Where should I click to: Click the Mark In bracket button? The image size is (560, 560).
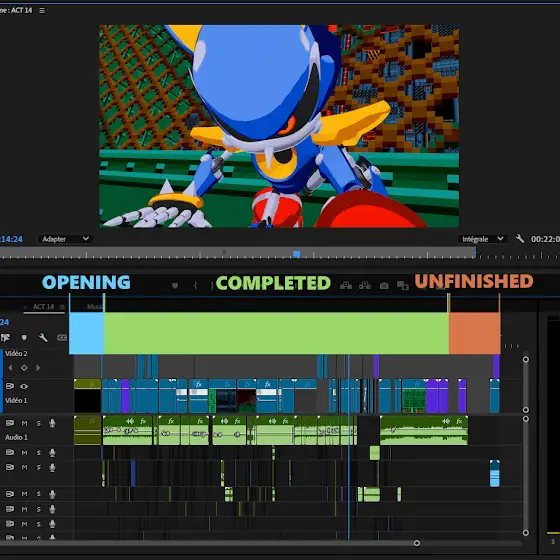(195, 285)
